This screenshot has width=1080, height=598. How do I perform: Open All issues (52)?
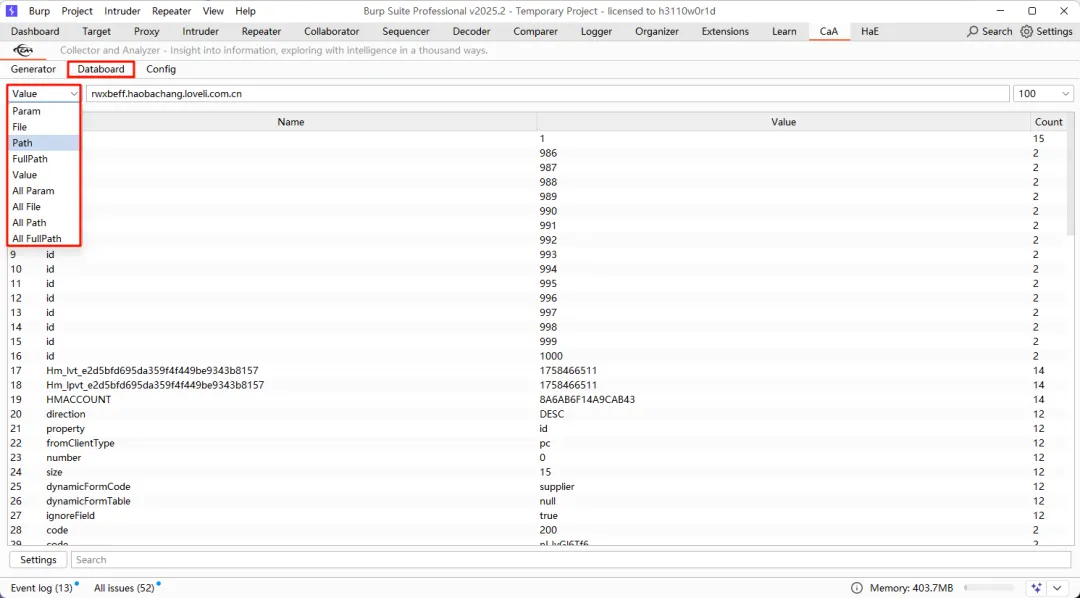click(x=124, y=588)
